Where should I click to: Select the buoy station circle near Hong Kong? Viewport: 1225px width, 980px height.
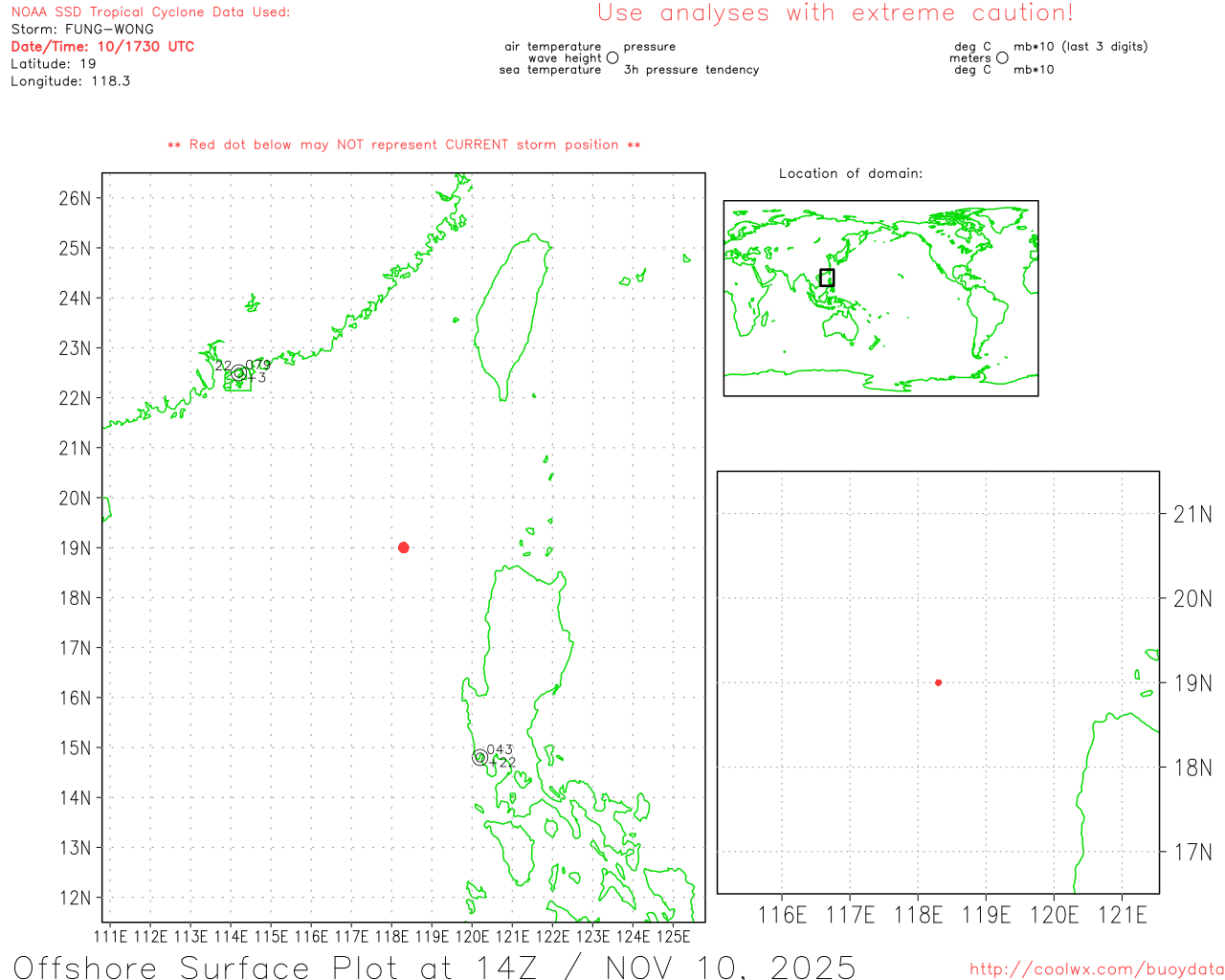[238, 373]
